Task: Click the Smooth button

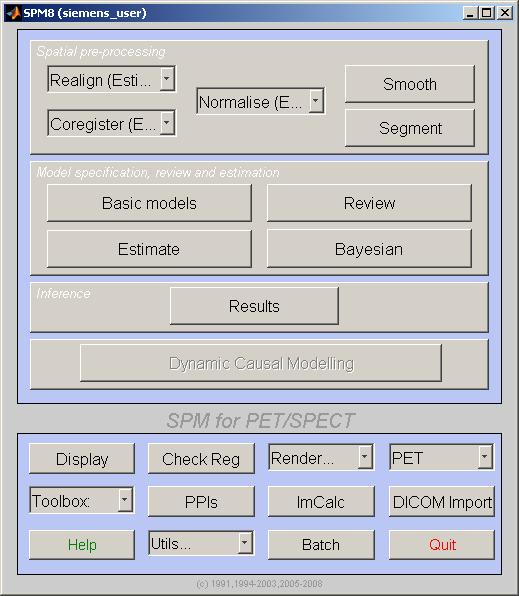Action: [x=409, y=84]
